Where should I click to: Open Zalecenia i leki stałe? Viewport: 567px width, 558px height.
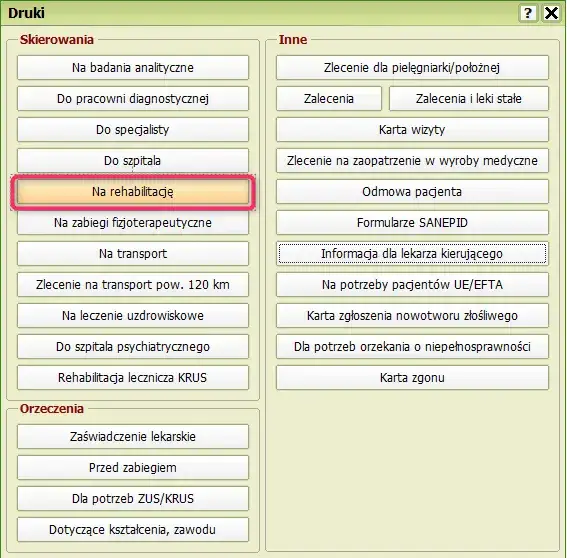(x=469, y=99)
